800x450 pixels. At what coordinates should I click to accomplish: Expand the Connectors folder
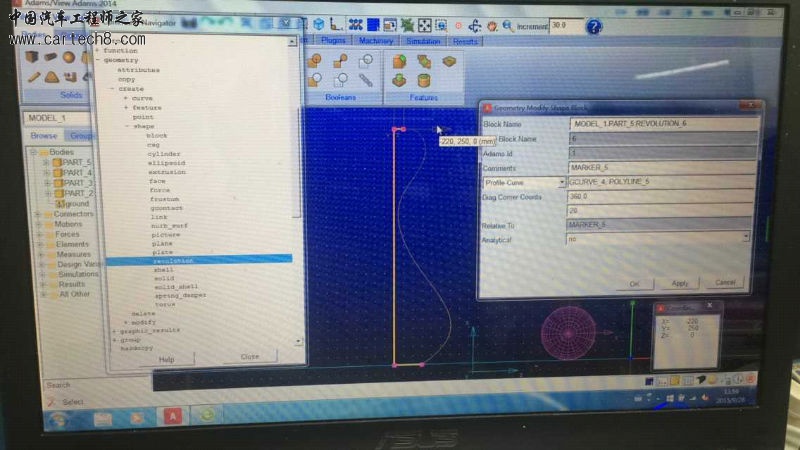click(x=37, y=214)
